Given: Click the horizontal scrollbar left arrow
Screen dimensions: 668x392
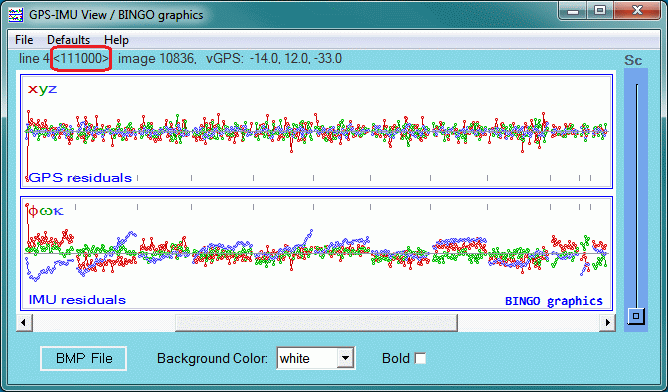Looking at the screenshot, I should coord(23,323).
